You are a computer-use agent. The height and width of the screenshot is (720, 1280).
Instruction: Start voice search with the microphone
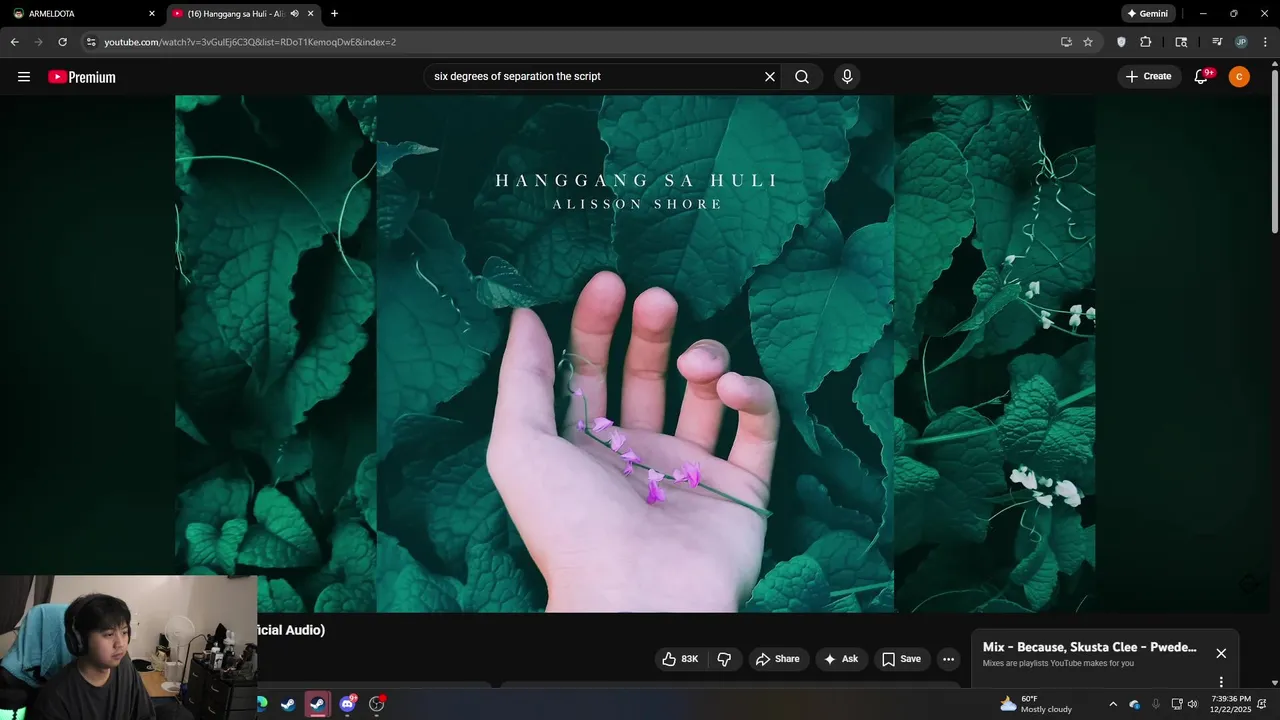coord(847,77)
